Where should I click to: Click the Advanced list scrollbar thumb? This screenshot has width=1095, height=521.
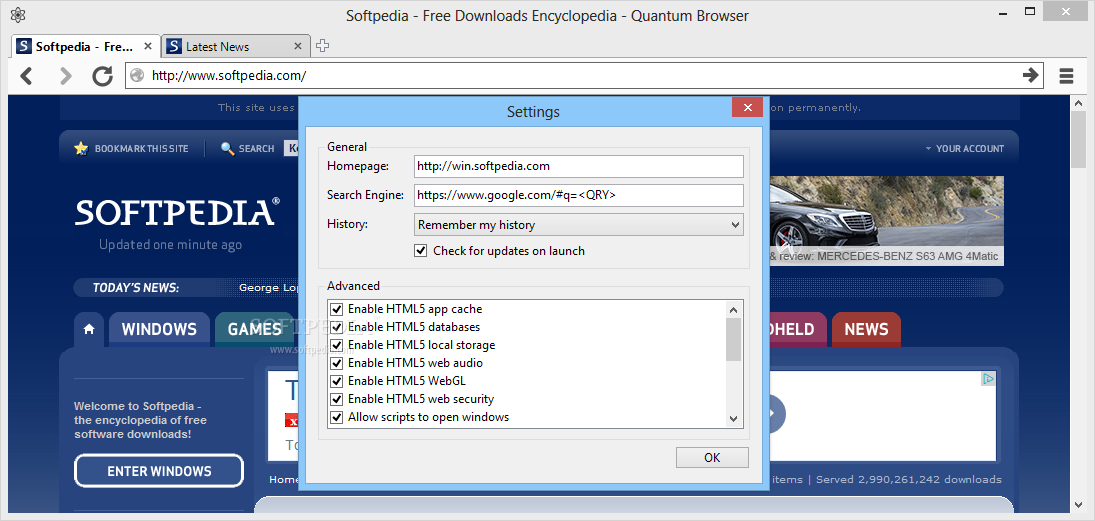click(x=733, y=340)
